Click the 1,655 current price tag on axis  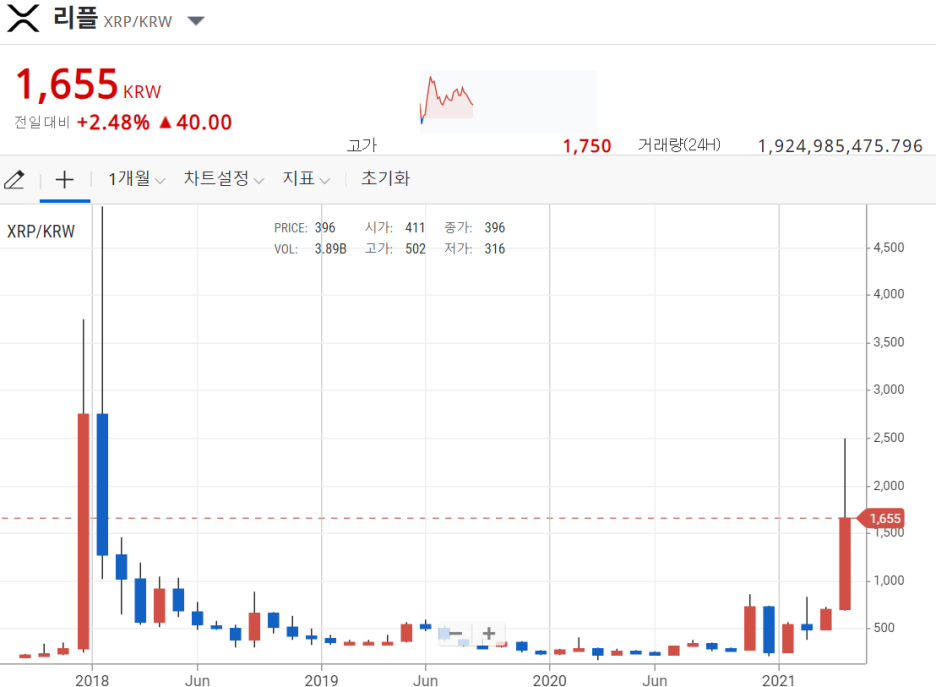coord(881,518)
